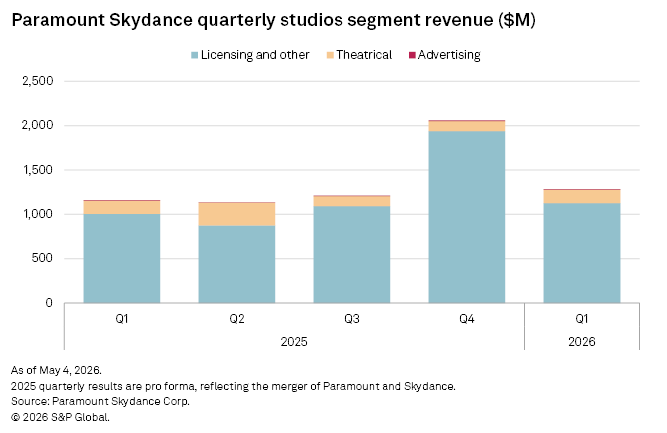Click the 2025 year label
The image size is (667, 433).
click(x=294, y=342)
